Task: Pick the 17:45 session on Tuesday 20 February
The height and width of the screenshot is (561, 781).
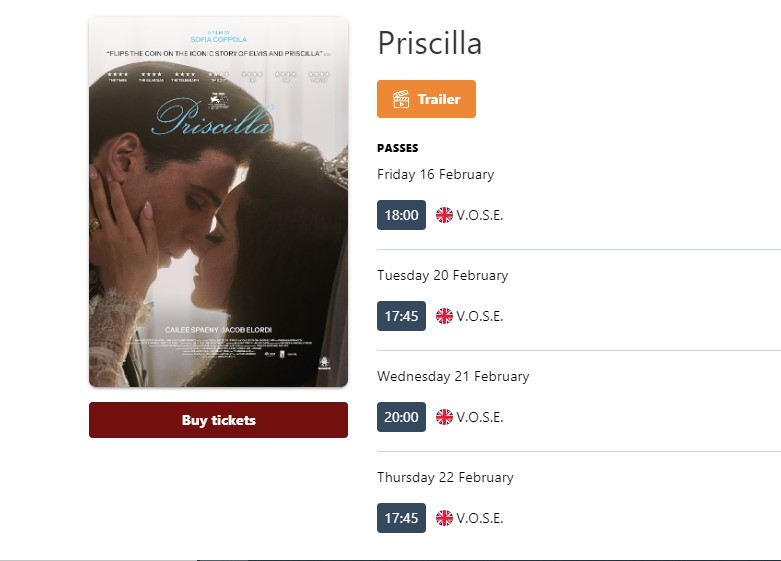Action: pos(401,316)
